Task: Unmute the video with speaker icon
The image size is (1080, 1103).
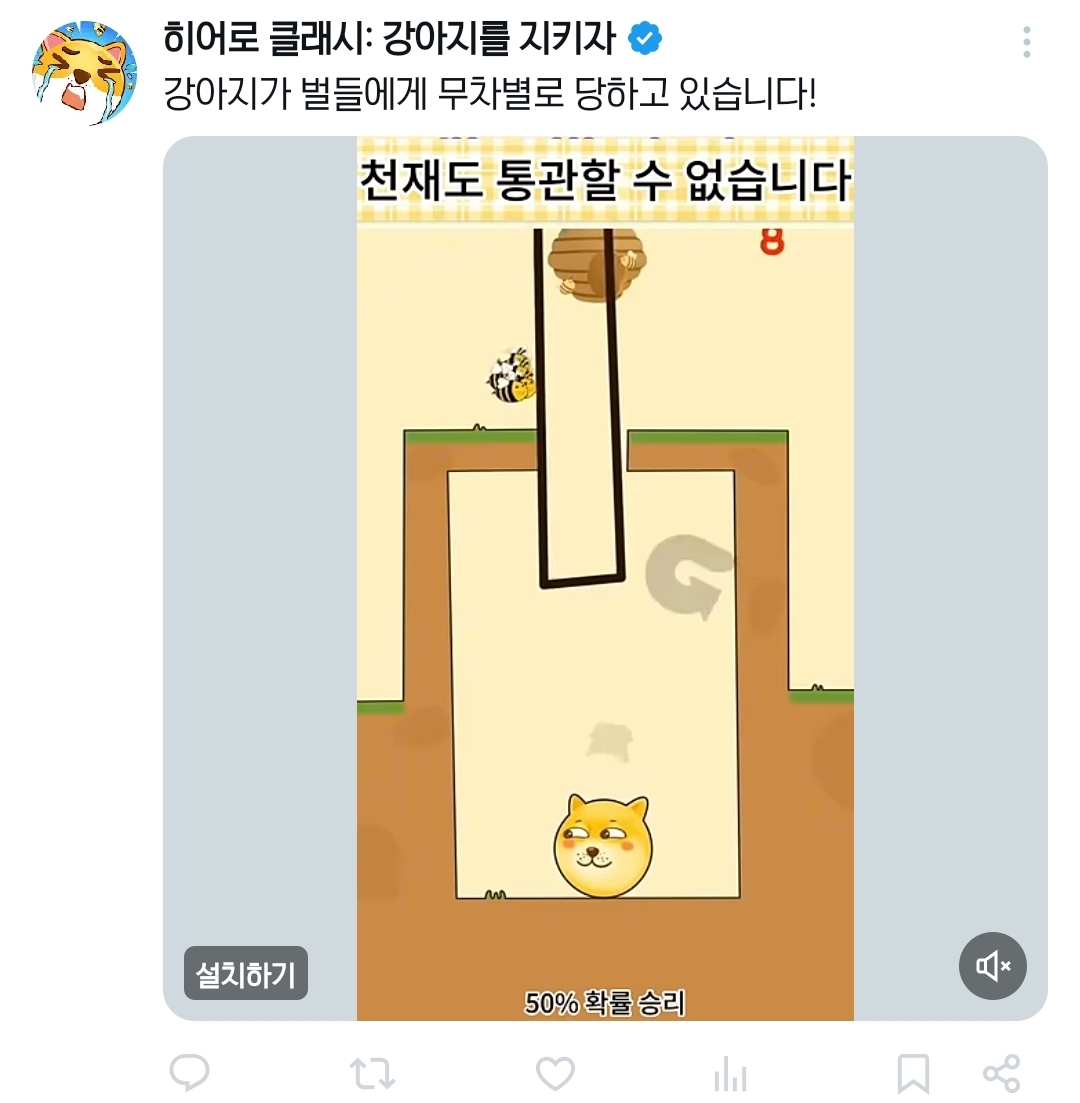Action: point(992,966)
